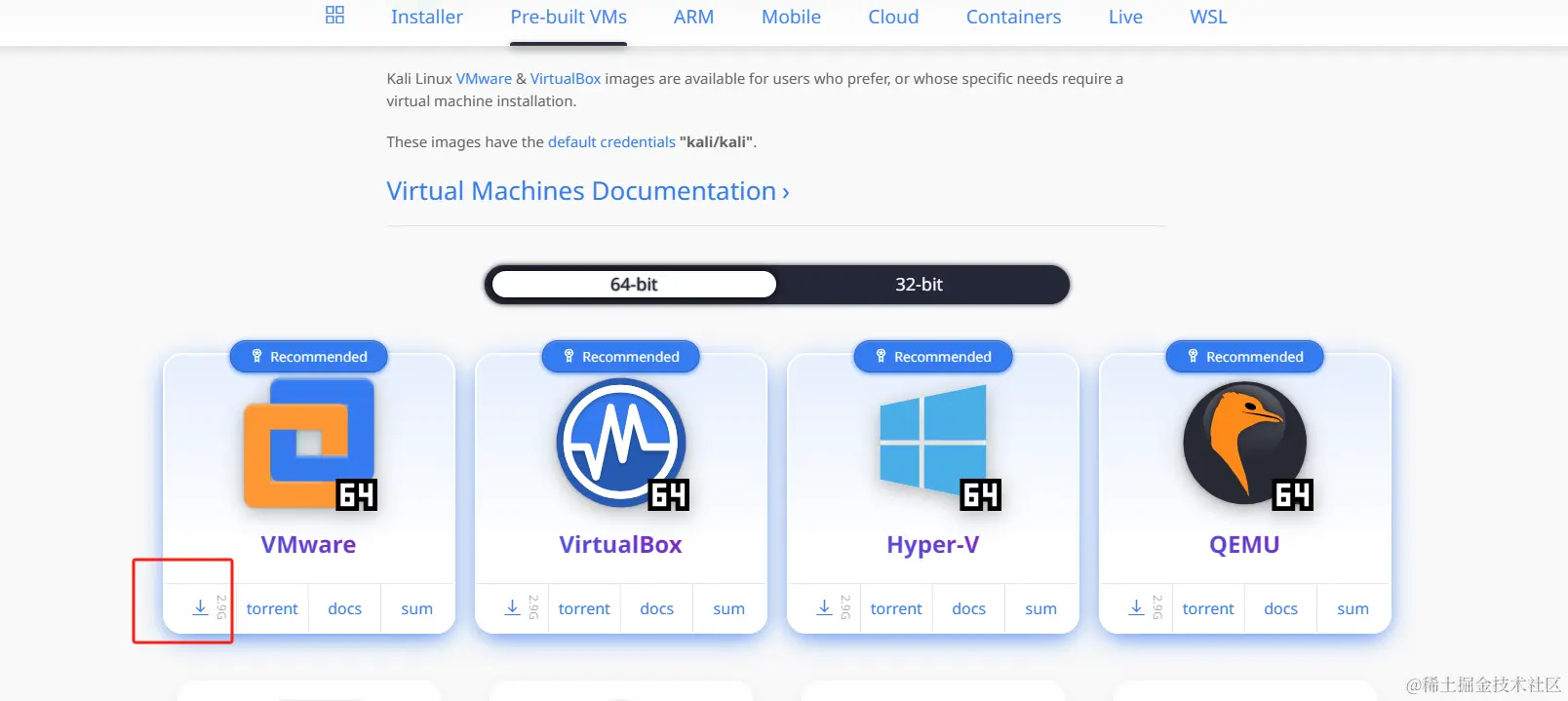Click the Recommended badge on Hyper-V card
The height and width of the screenshot is (701, 1568).
933,357
